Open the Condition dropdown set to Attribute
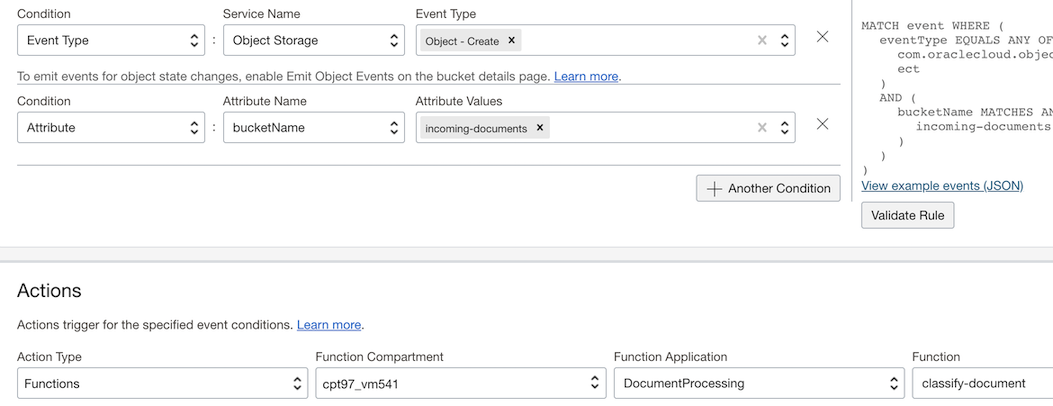 [111, 128]
